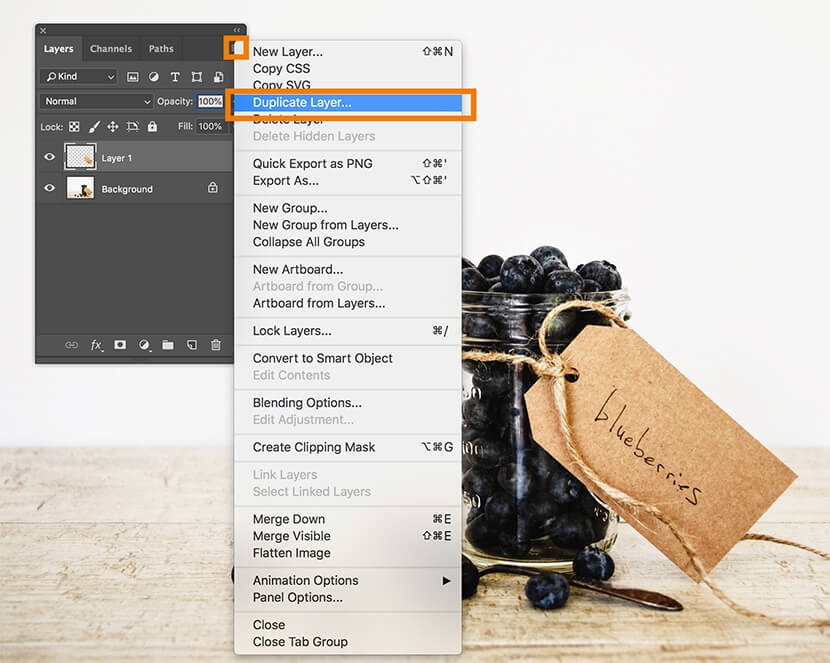Image resolution: width=830 pixels, height=663 pixels.
Task: Create a new layer using bottom icon
Action: click(x=192, y=345)
